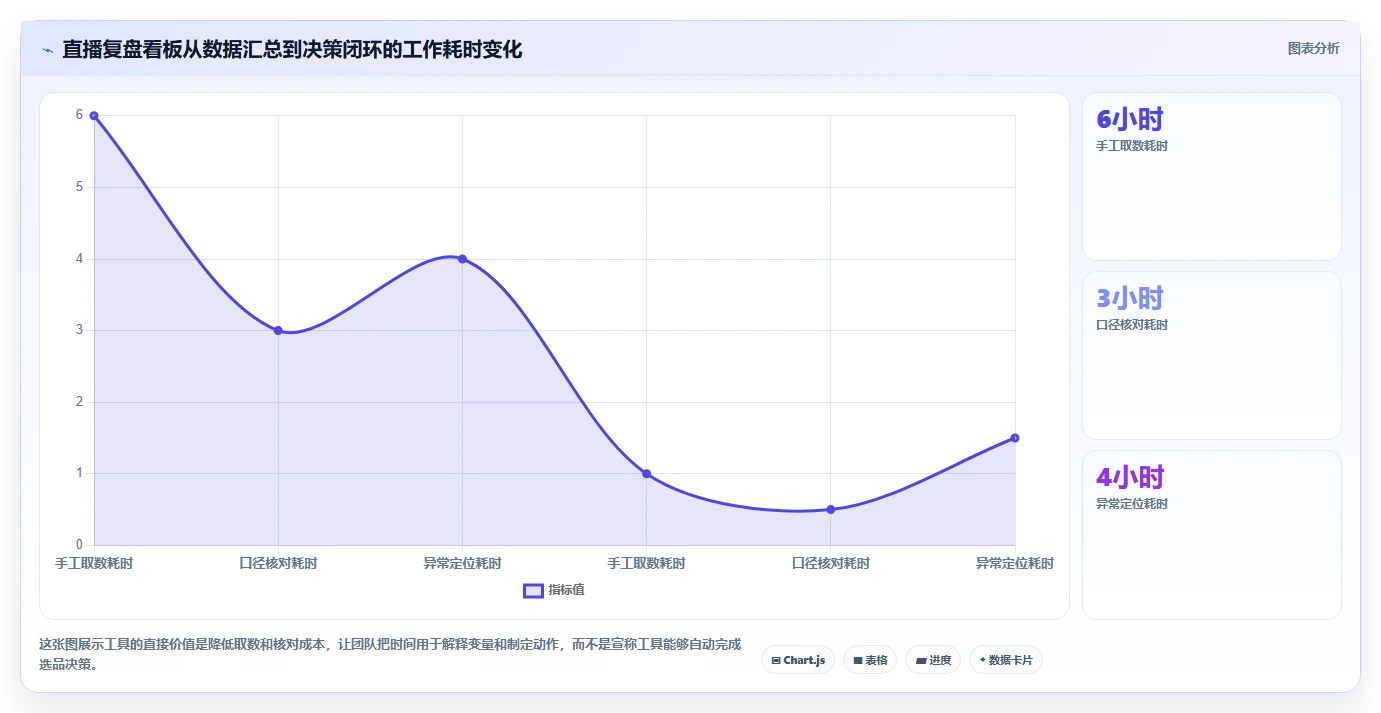Click the chart data point at value 3
This screenshot has height=713, width=1381.
pyautogui.click(x=278, y=330)
